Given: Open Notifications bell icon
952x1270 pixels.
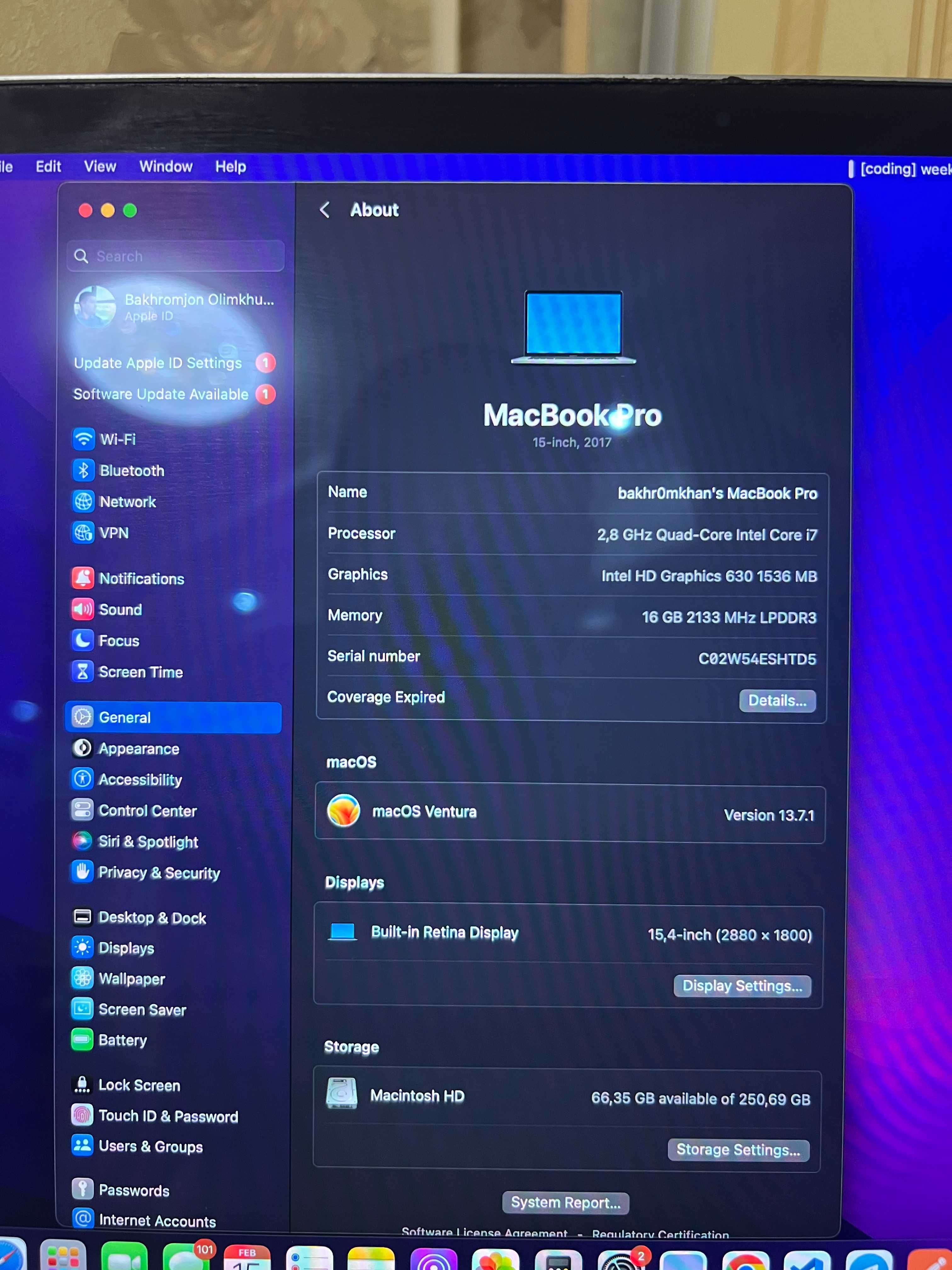Looking at the screenshot, I should [82, 578].
